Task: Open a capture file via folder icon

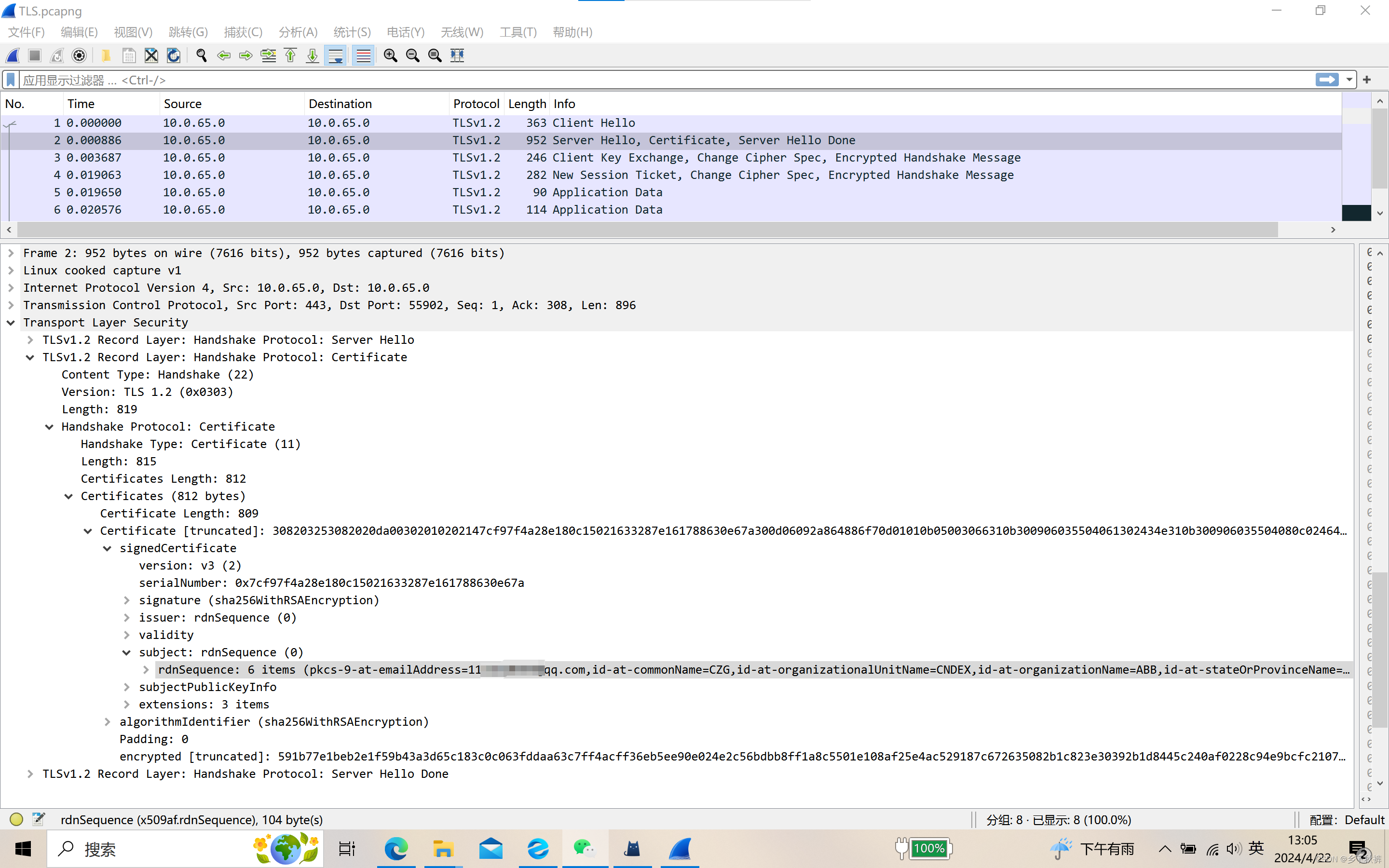Action: 106,55
